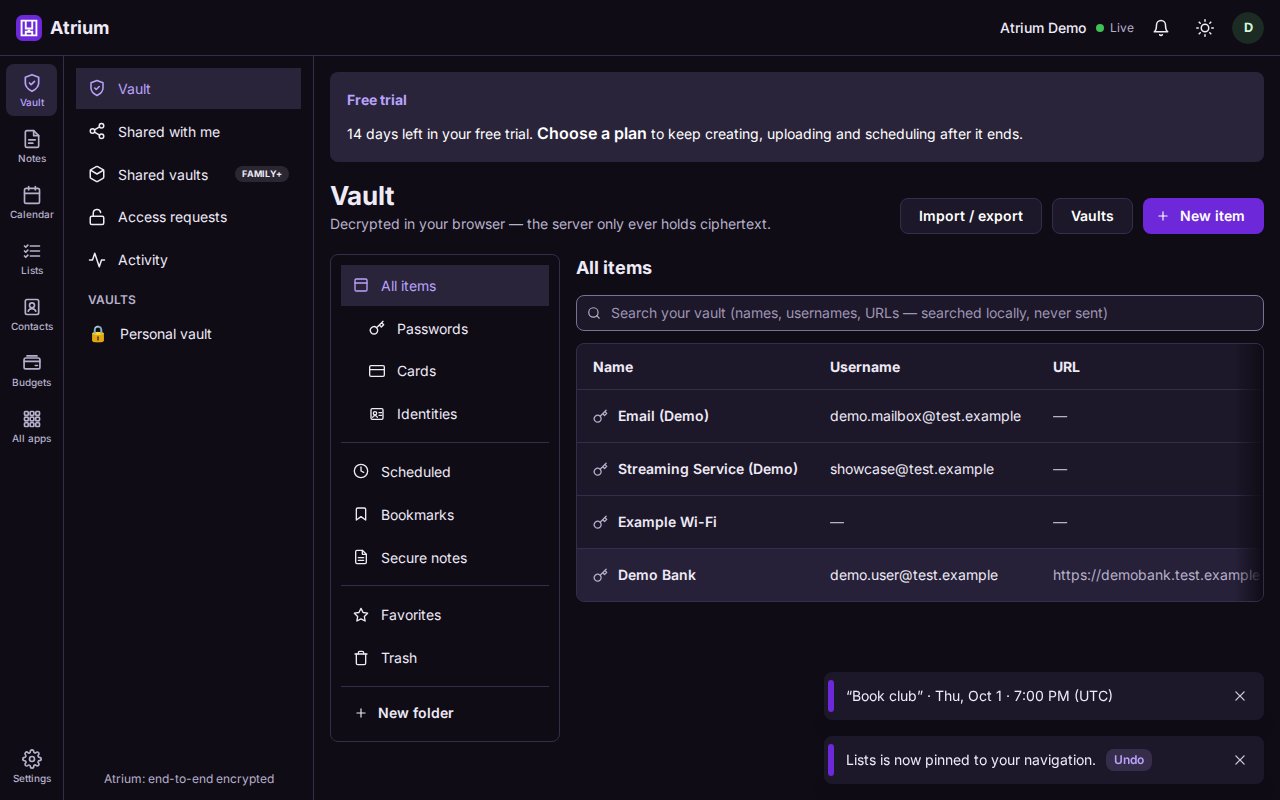Image resolution: width=1280 pixels, height=800 pixels.
Task: Open Notes app in left rail
Action: coord(32,146)
